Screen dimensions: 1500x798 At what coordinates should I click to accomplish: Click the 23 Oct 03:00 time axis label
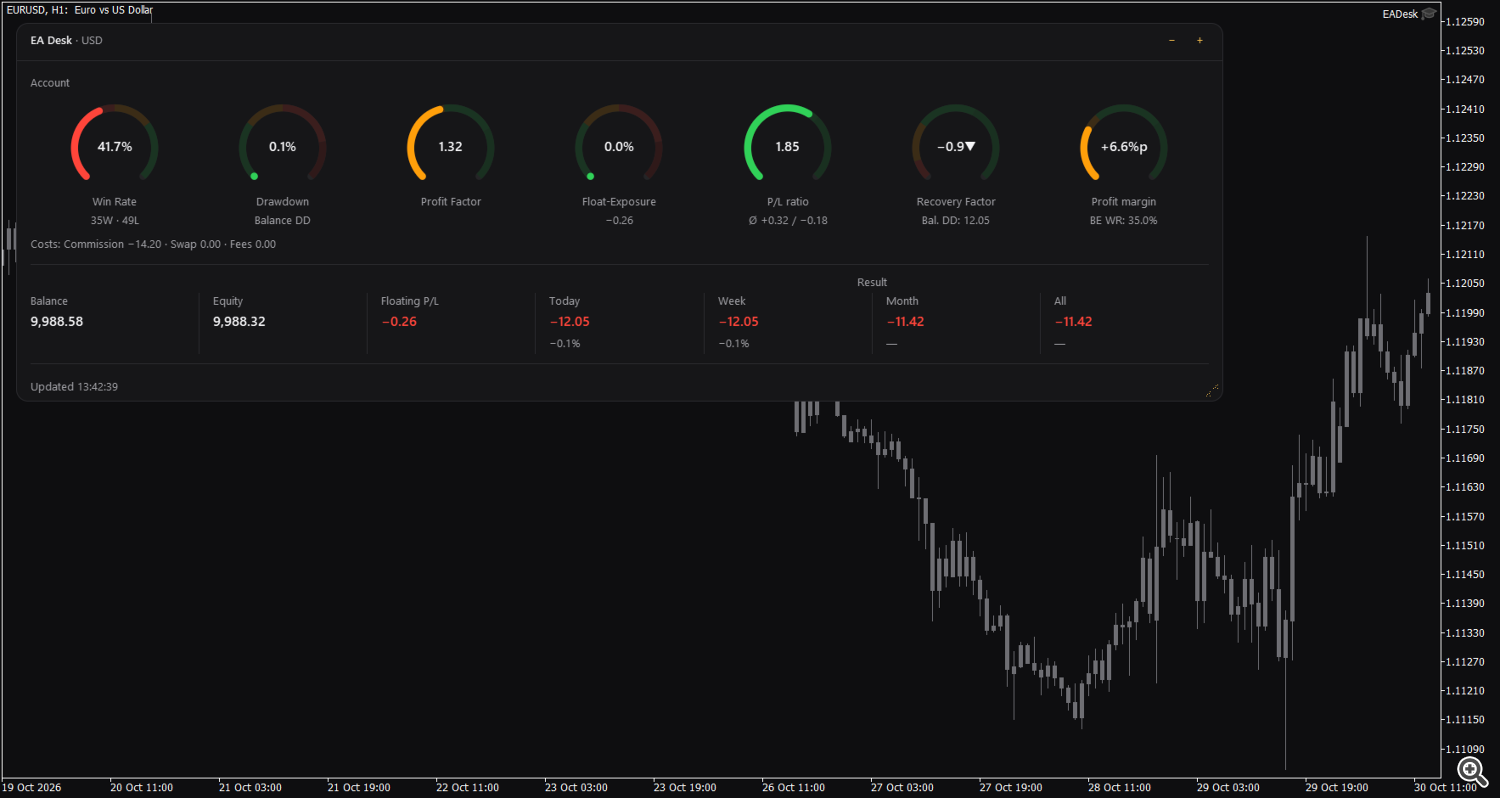click(x=576, y=787)
